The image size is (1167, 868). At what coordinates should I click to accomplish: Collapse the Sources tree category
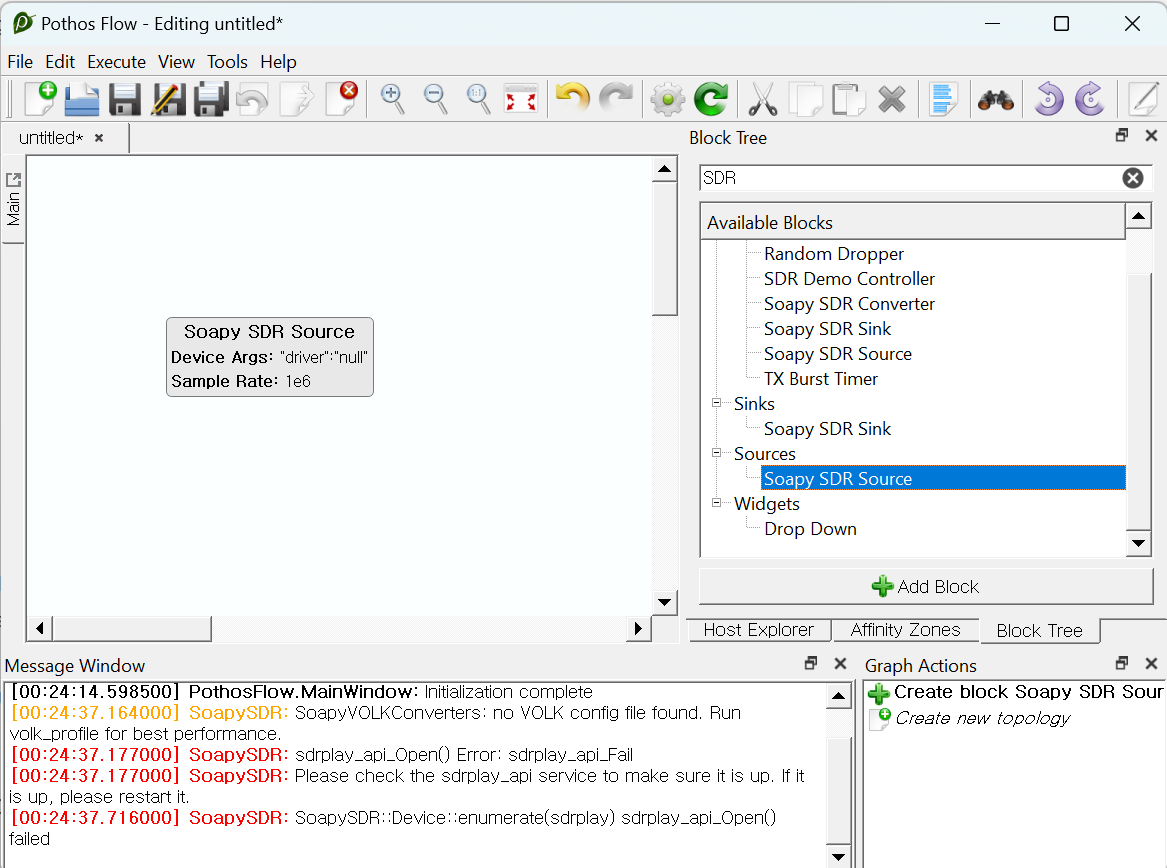click(717, 453)
